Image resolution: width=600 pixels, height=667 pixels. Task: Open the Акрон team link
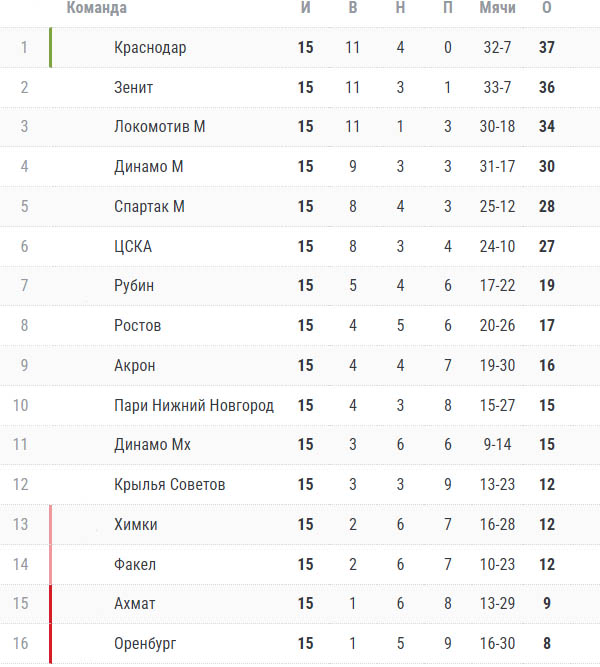pyautogui.click(x=134, y=366)
